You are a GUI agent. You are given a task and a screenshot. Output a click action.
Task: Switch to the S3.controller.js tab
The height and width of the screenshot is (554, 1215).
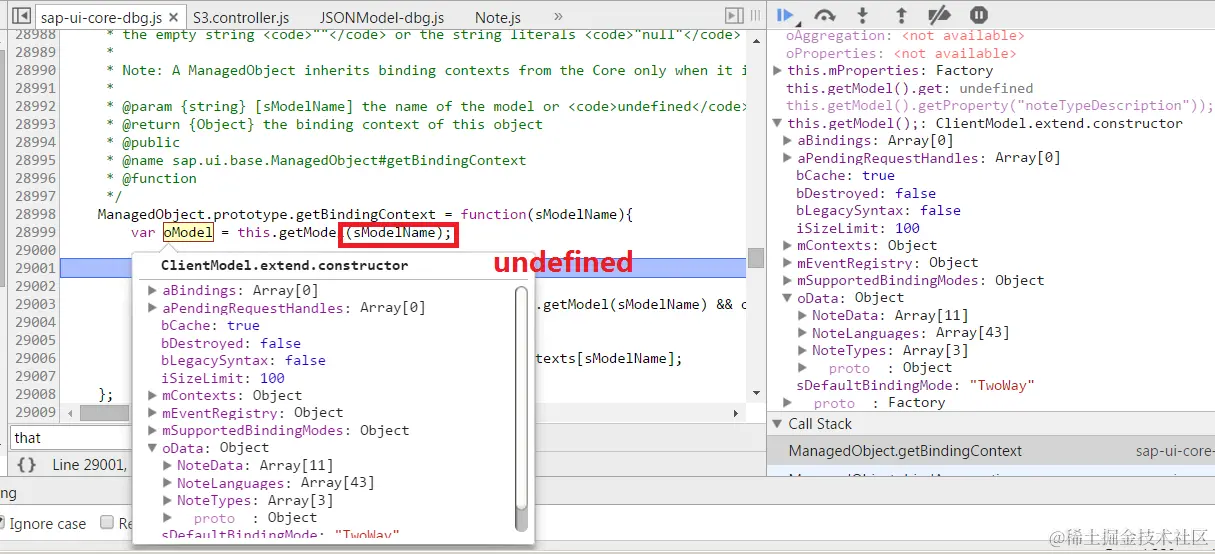241,18
